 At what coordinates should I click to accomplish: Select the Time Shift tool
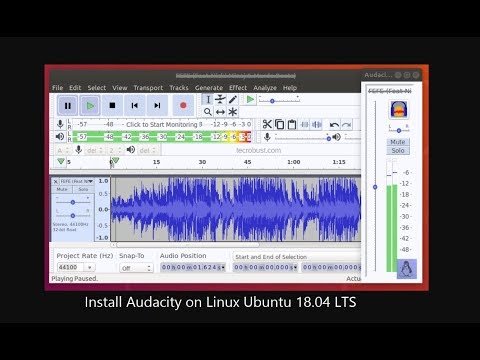(220, 112)
